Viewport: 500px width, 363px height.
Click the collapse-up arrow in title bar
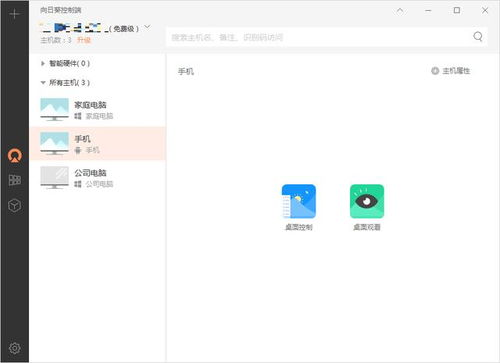[400, 11]
